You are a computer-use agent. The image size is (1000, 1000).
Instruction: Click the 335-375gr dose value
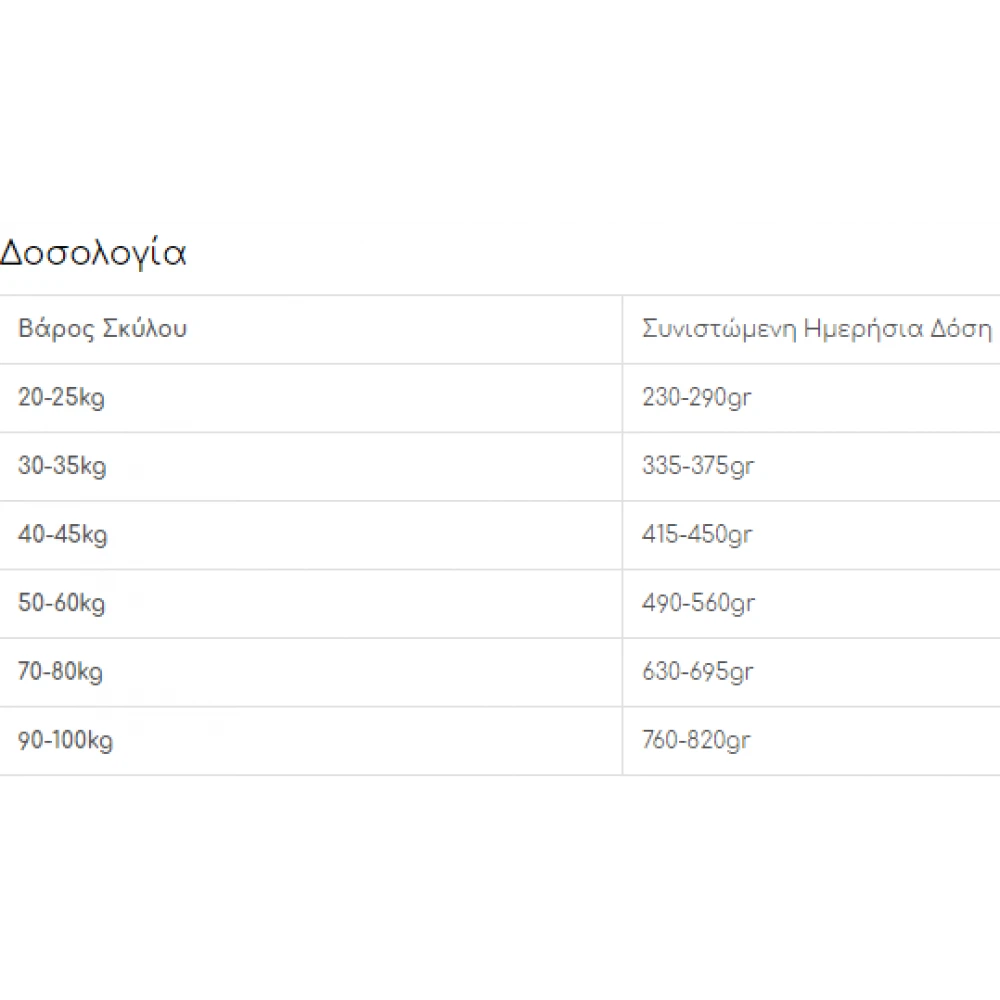(x=697, y=466)
